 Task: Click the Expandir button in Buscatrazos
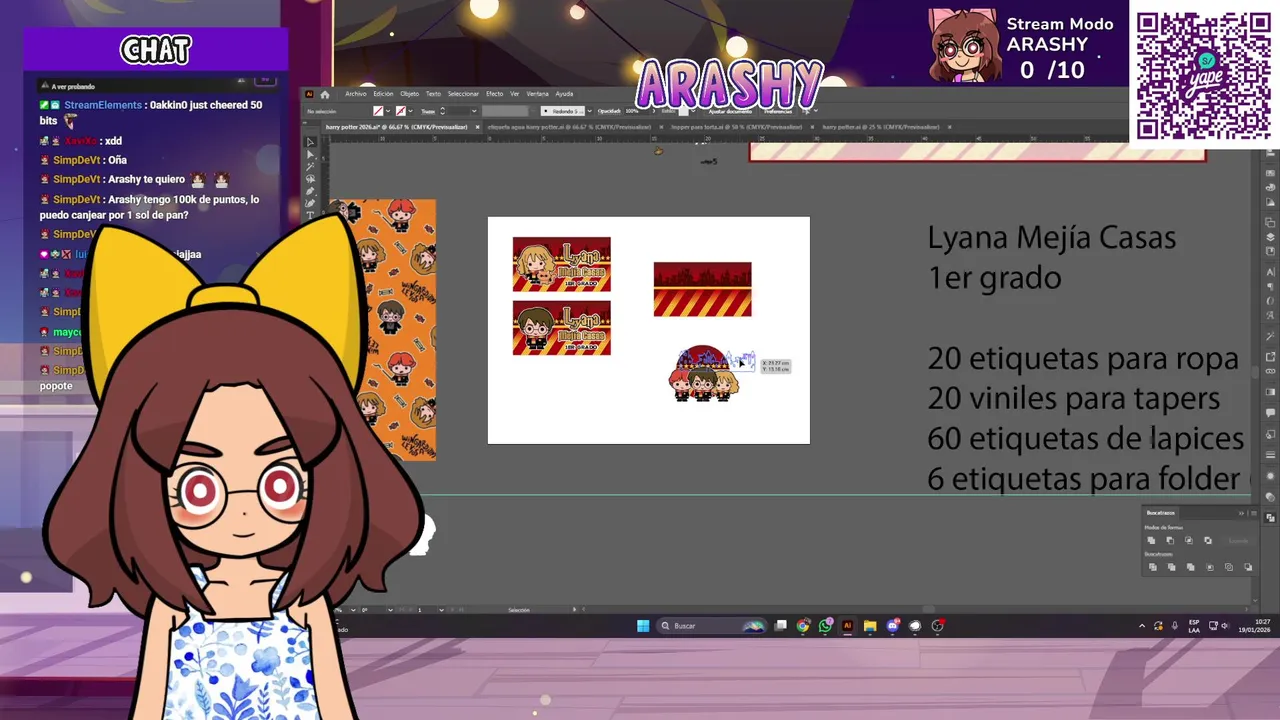pyautogui.click(x=1238, y=541)
